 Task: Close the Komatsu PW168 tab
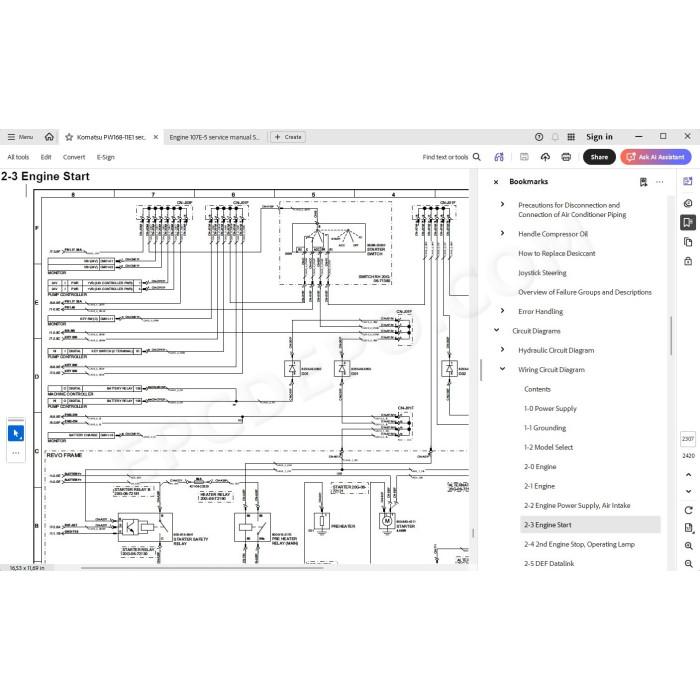coord(156,137)
